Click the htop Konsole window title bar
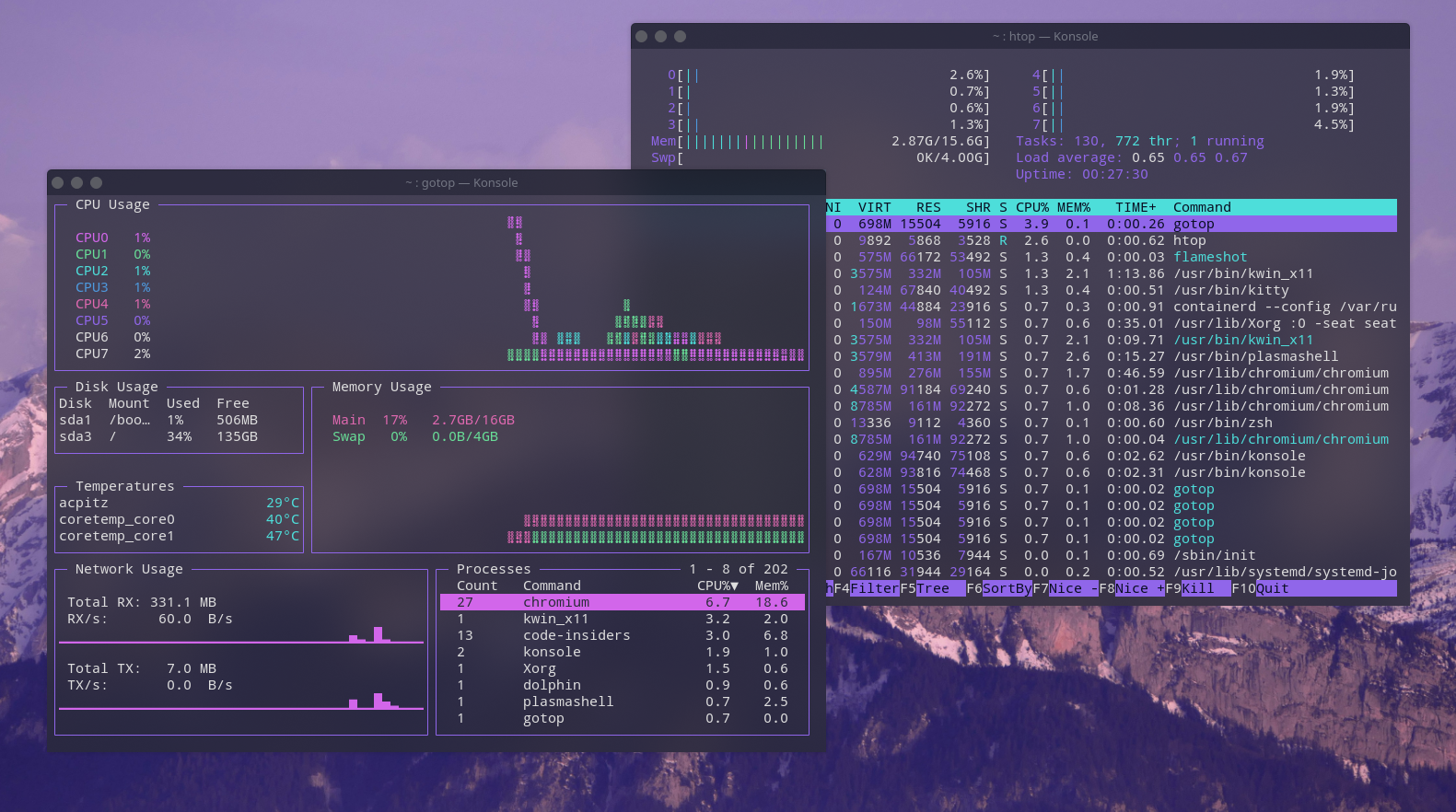 pyautogui.click(x=1020, y=36)
